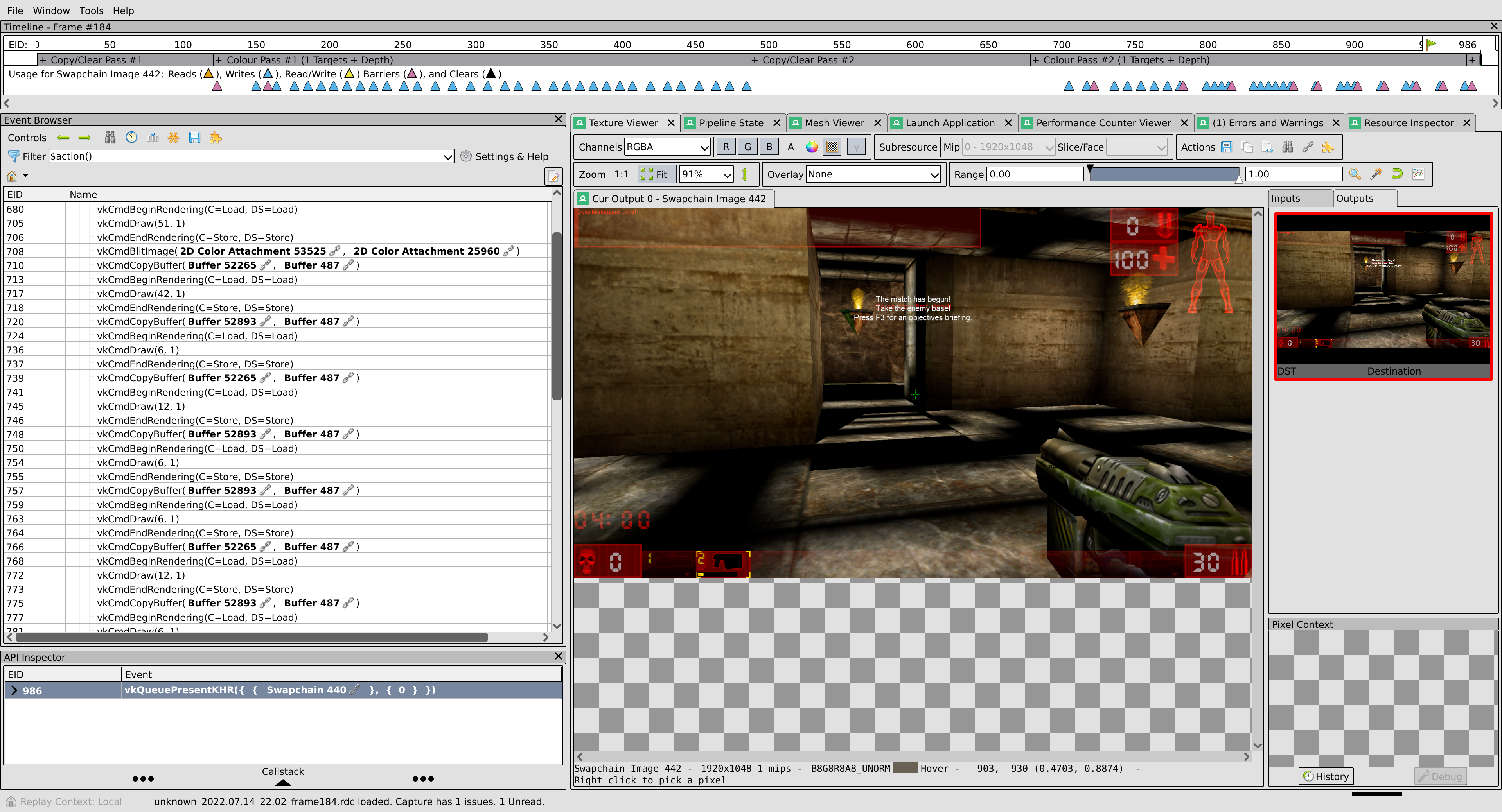Click the green flag marker on timeline
The height and width of the screenshot is (812, 1502).
pyautogui.click(x=1431, y=44)
